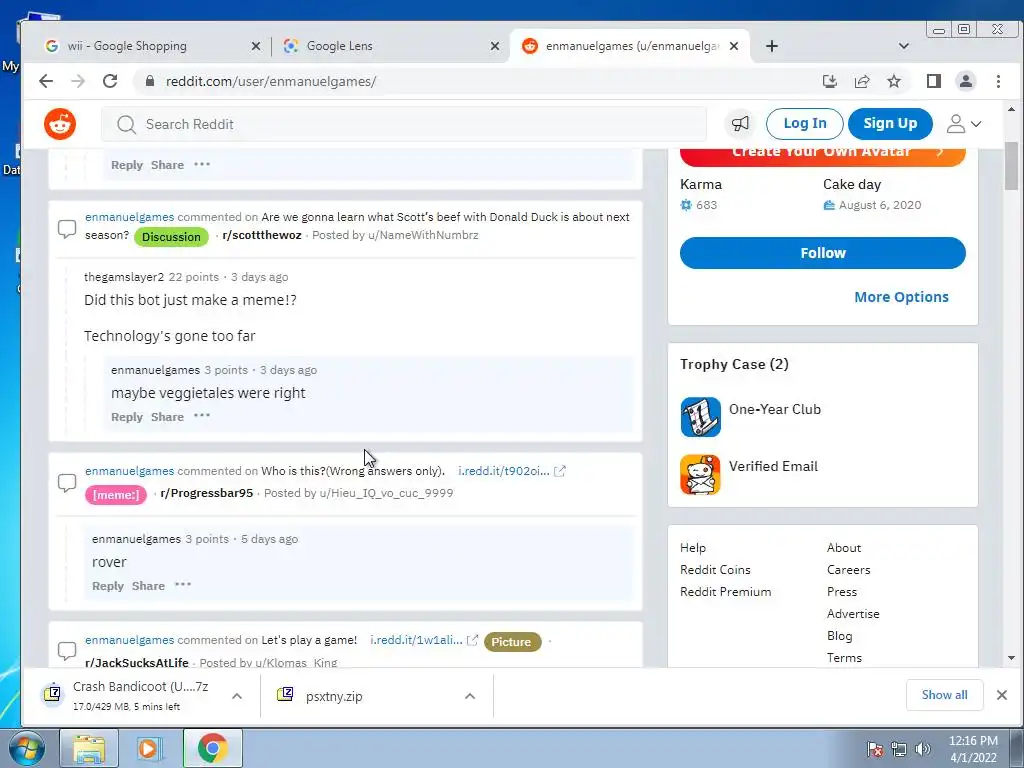Screen dimensions: 1024x768
Task: Click the taskbar clock
Action: click(x=973, y=749)
